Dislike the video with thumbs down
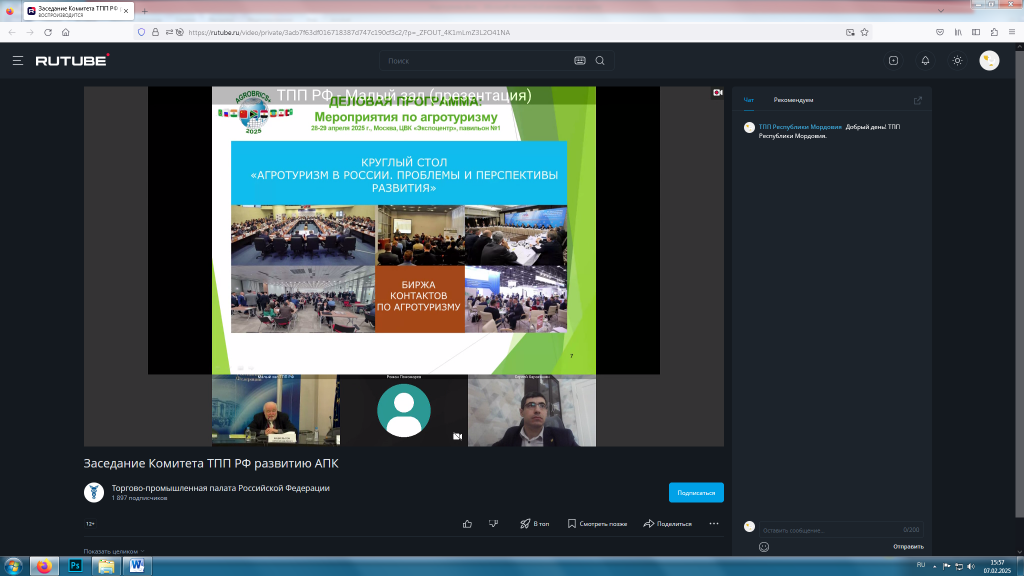The image size is (1024, 576). coord(493,523)
